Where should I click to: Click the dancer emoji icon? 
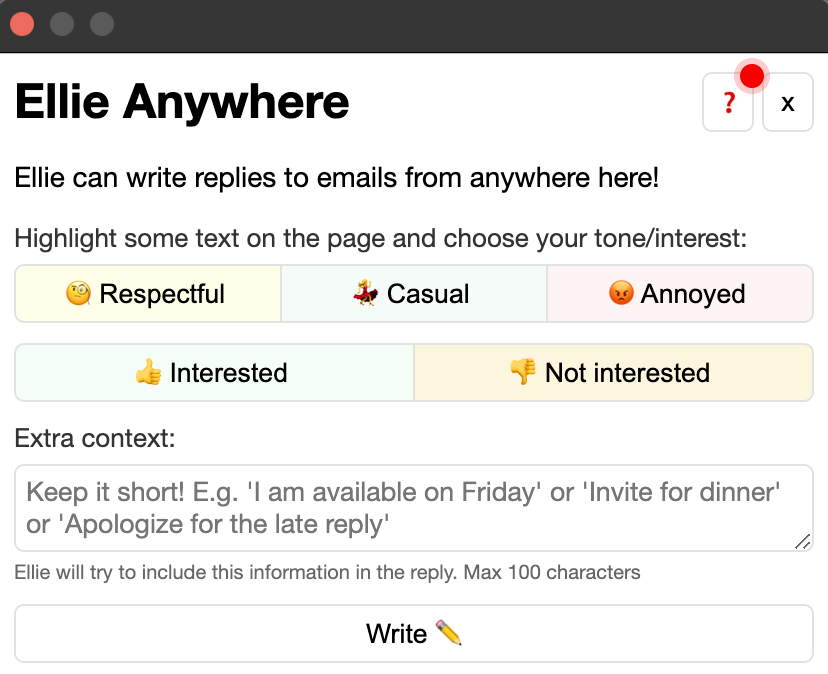366,294
